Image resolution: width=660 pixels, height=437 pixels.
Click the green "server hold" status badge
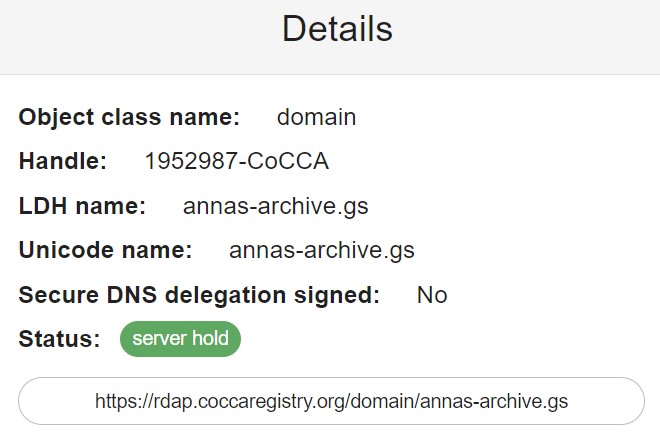pyautogui.click(x=181, y=339)
